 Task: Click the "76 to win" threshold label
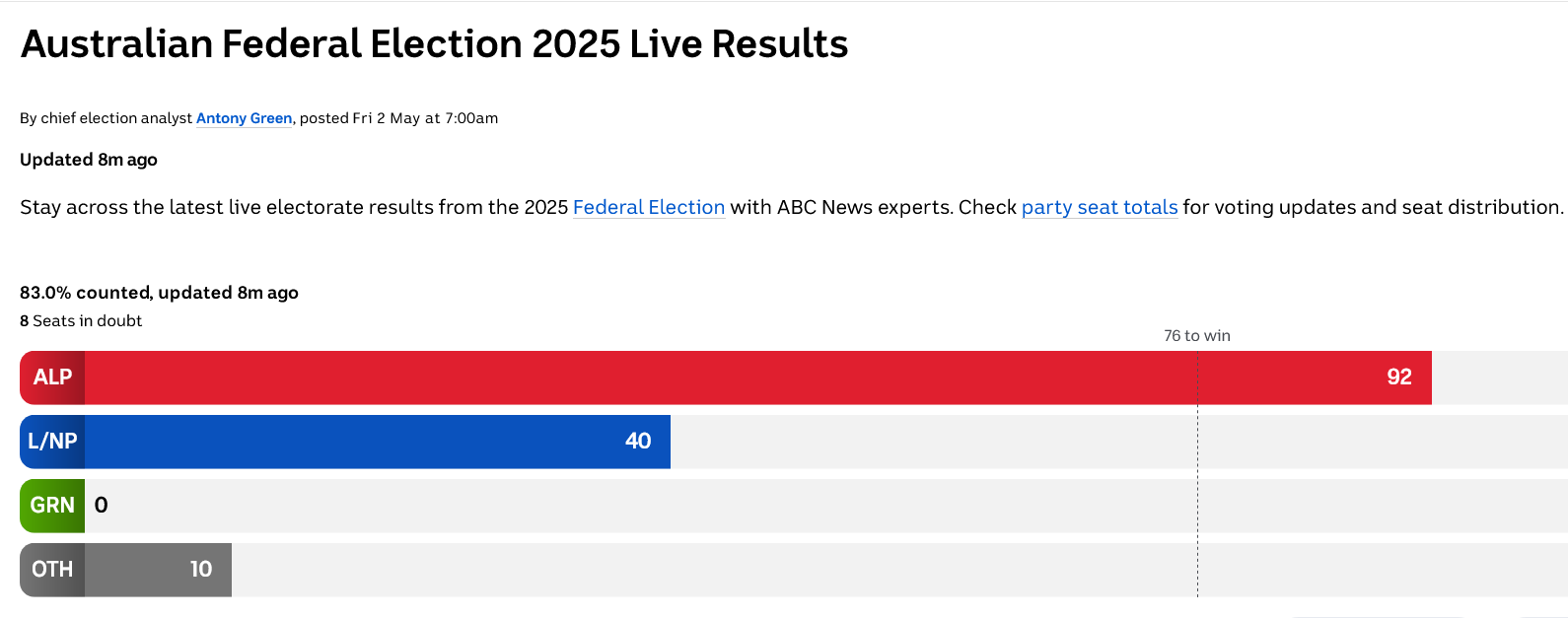[x=1196, y=336]
